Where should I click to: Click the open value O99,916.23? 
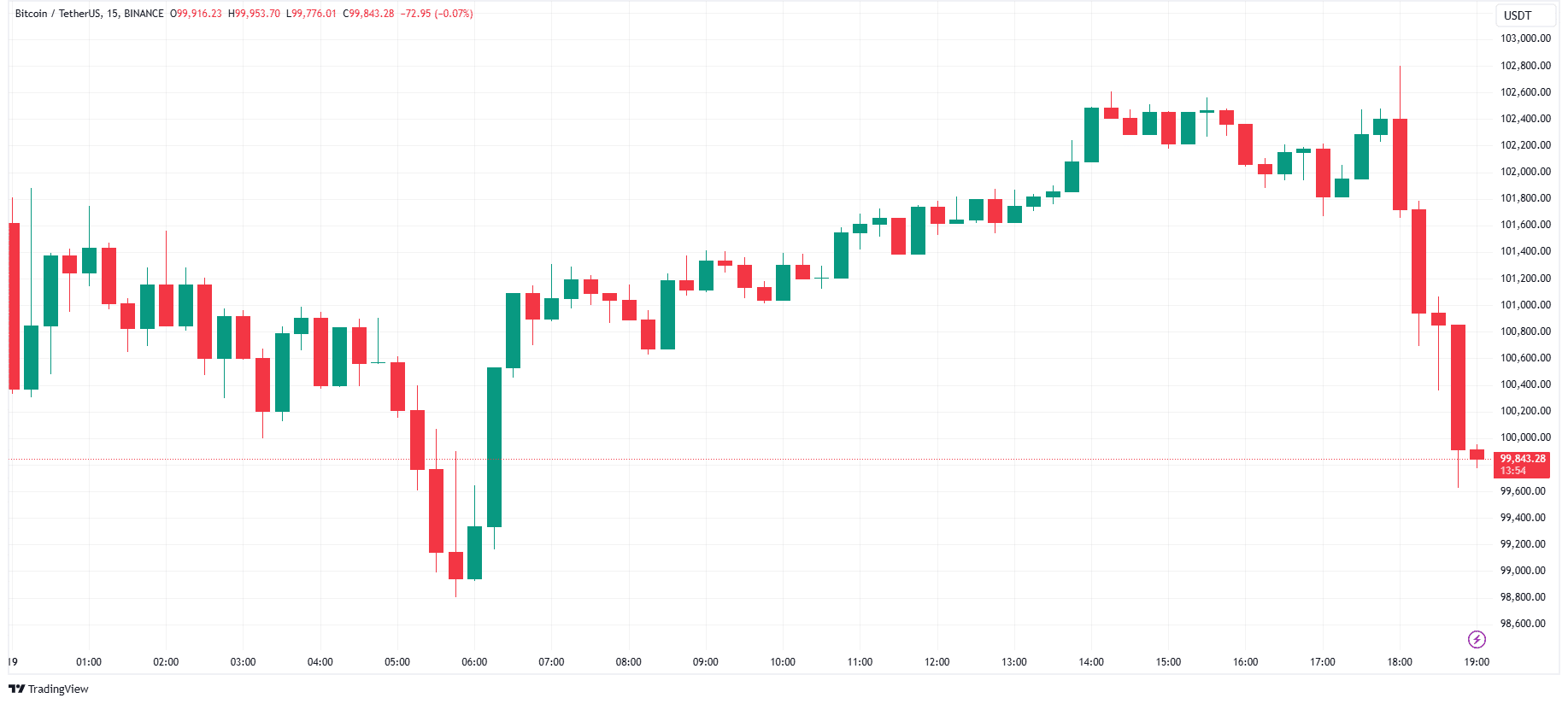(x=196, y=14)
